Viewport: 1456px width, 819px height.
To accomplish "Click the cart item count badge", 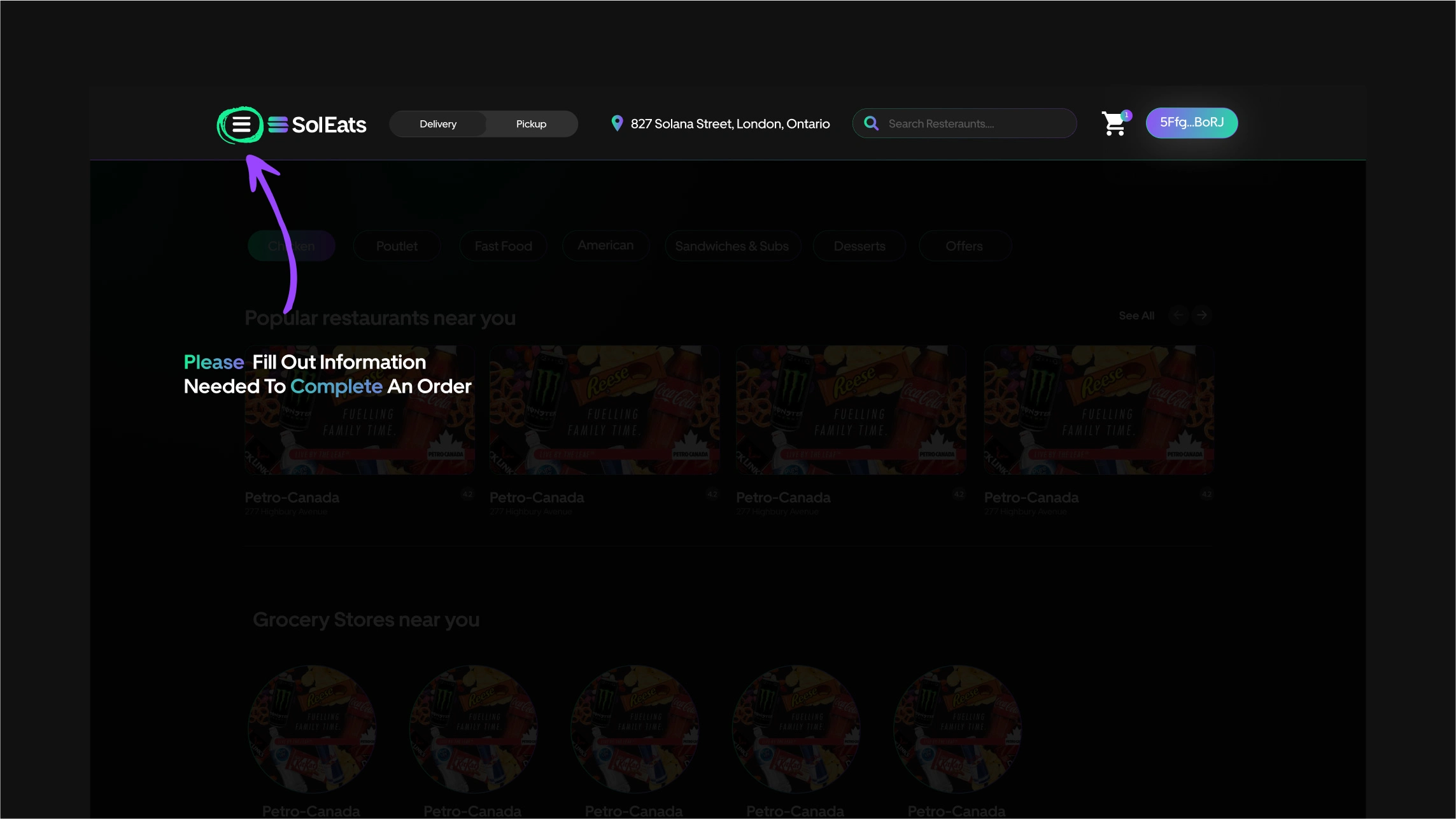I will point(1127,115).
